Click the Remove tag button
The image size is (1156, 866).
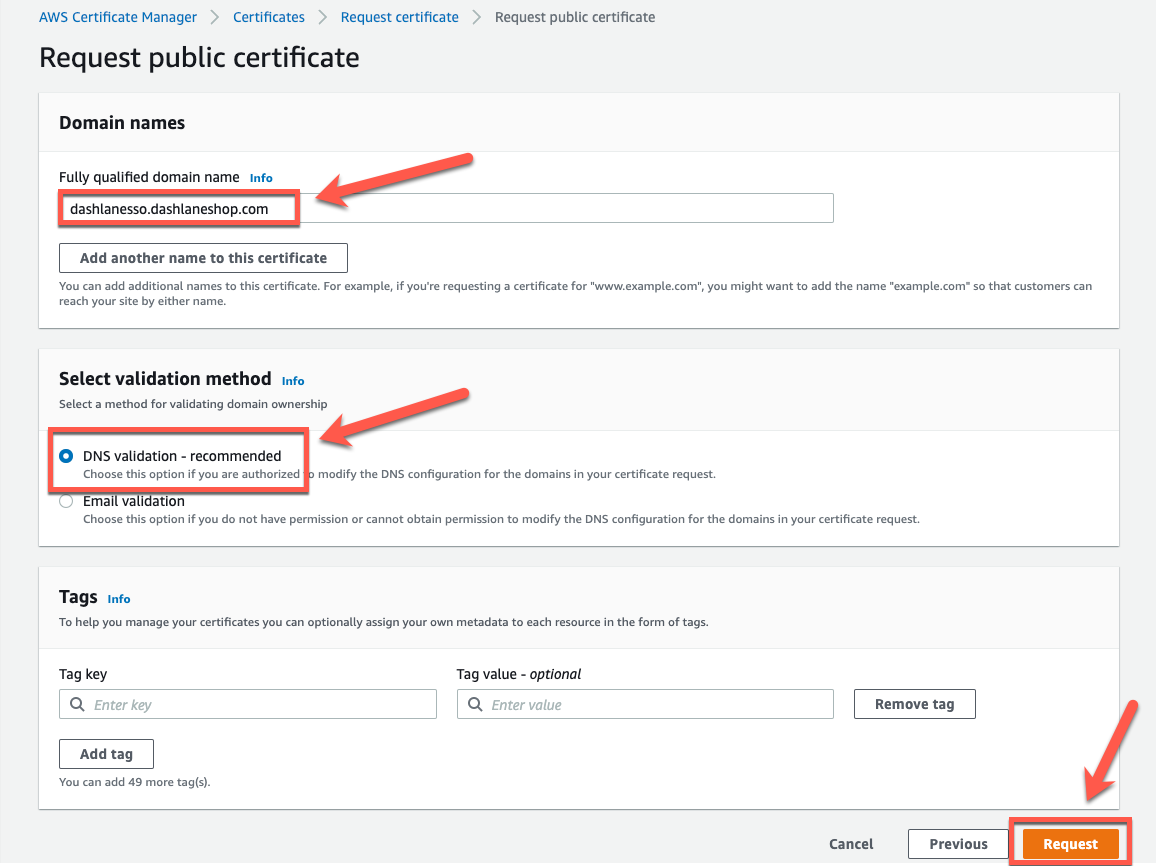pyautogui.click(x=914, y=704)
